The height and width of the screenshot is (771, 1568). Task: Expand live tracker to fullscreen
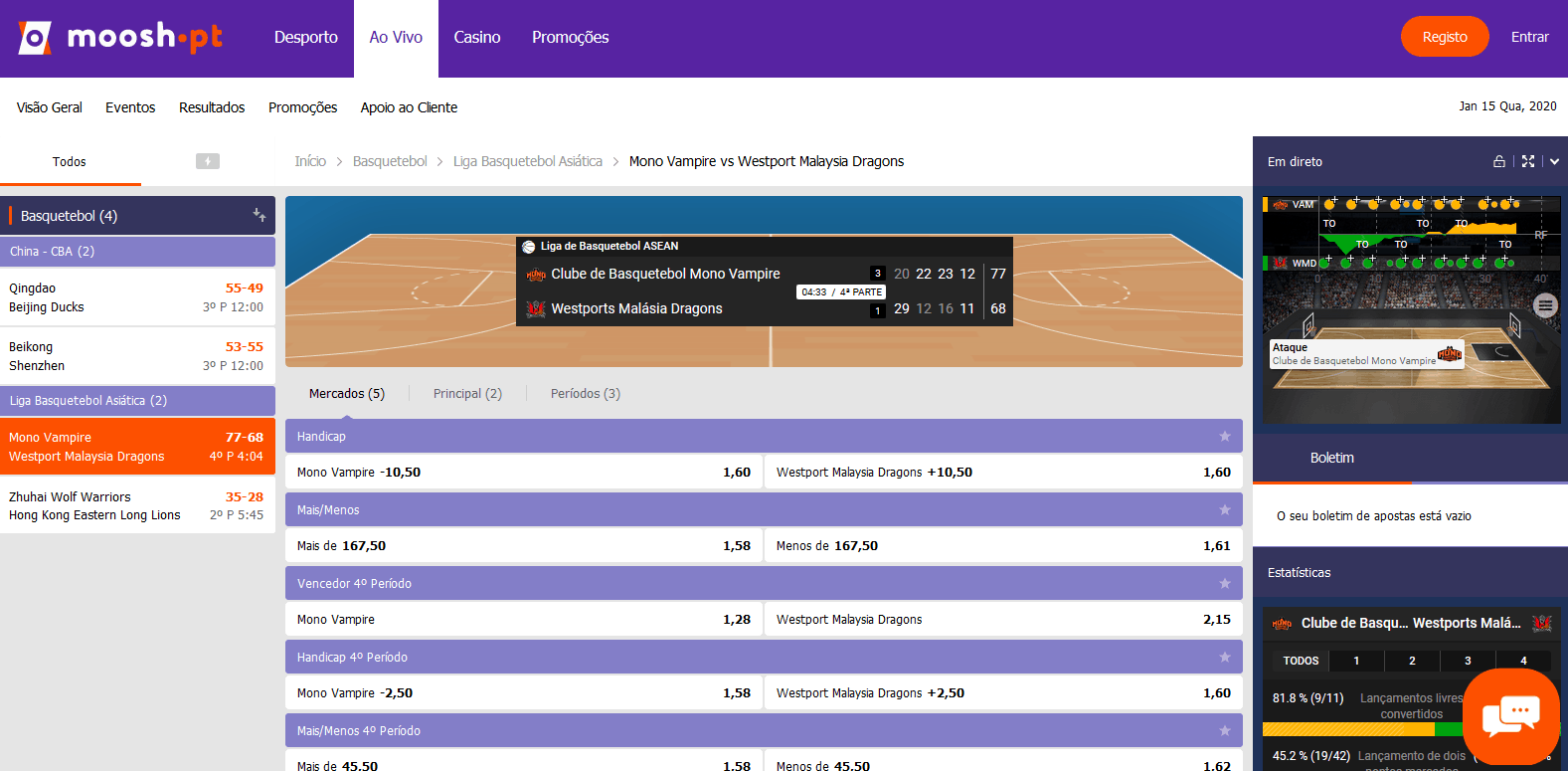[1528, 161]
